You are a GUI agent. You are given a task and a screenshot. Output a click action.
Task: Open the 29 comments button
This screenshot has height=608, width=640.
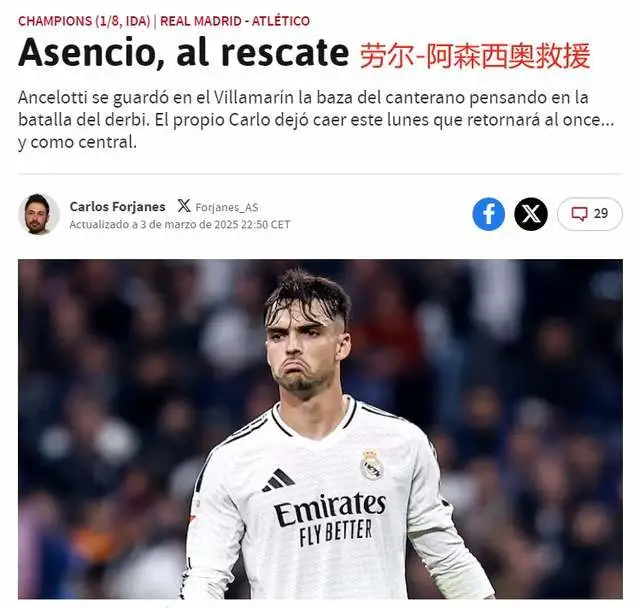click(590, 214)
